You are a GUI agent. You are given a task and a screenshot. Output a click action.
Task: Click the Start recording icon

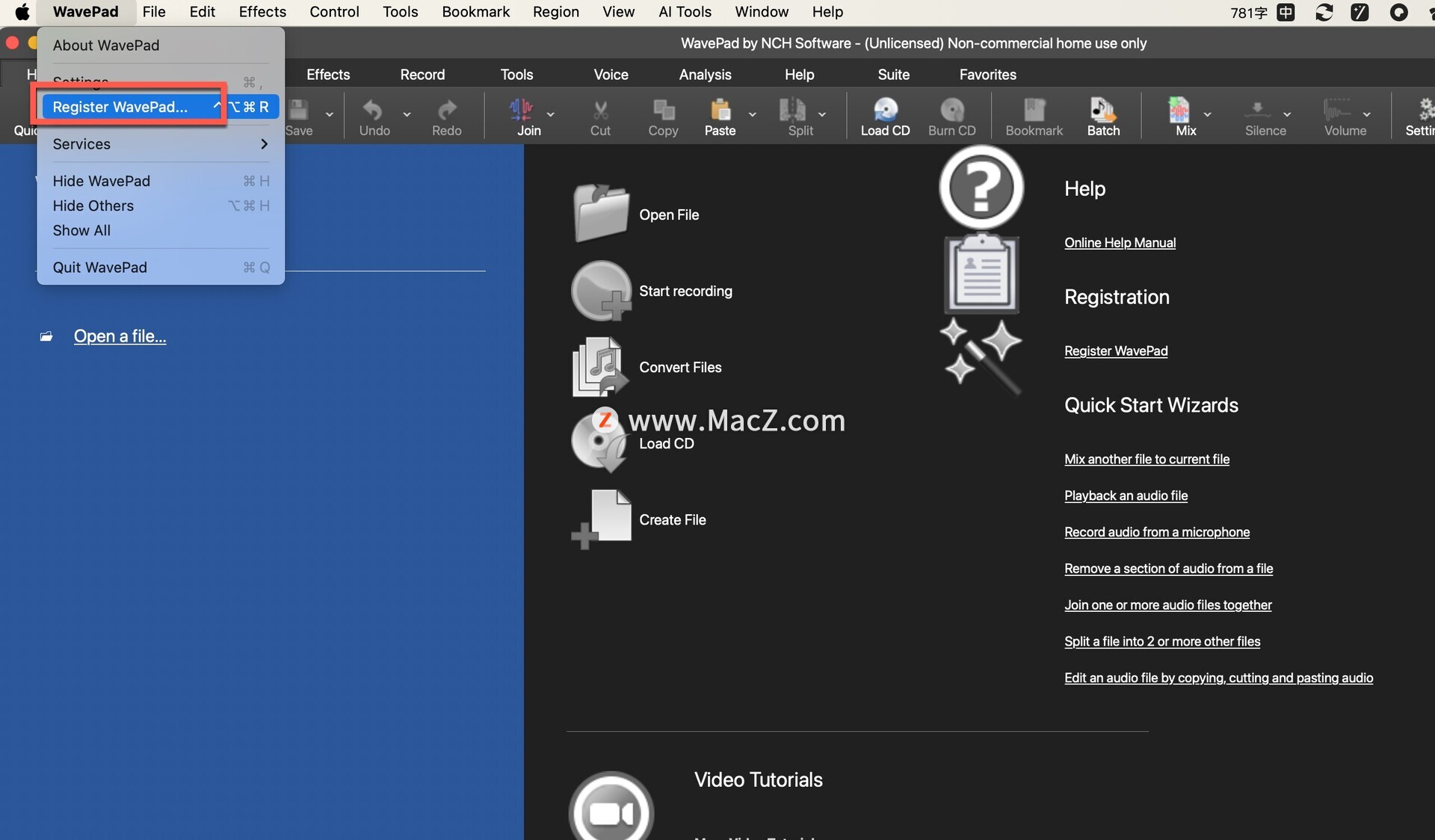pos(601,291)
